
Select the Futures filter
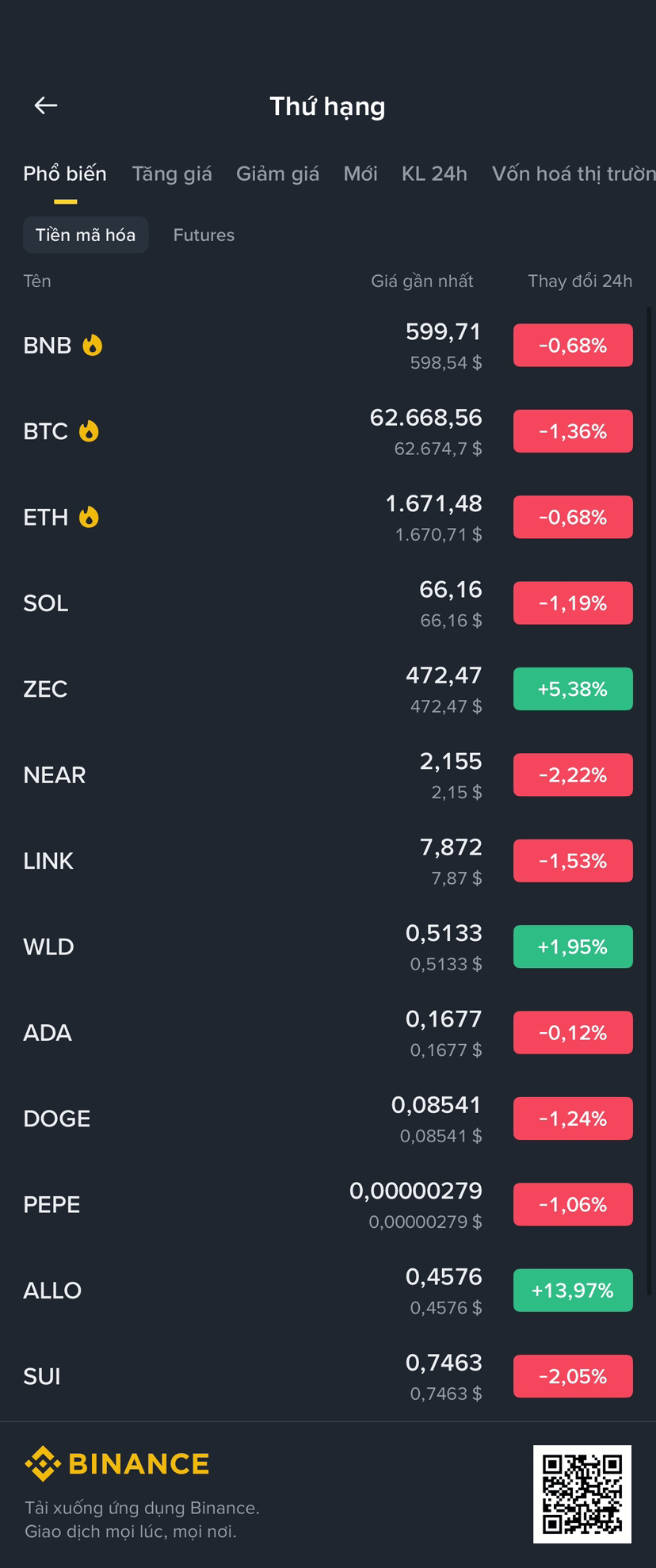(x=204, y=235)
